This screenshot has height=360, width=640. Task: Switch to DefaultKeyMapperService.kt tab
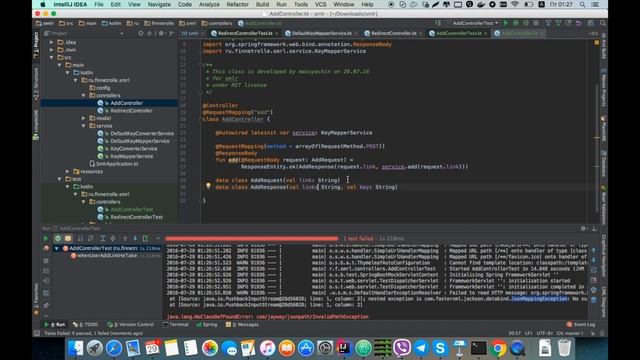(x=322, y=33)
